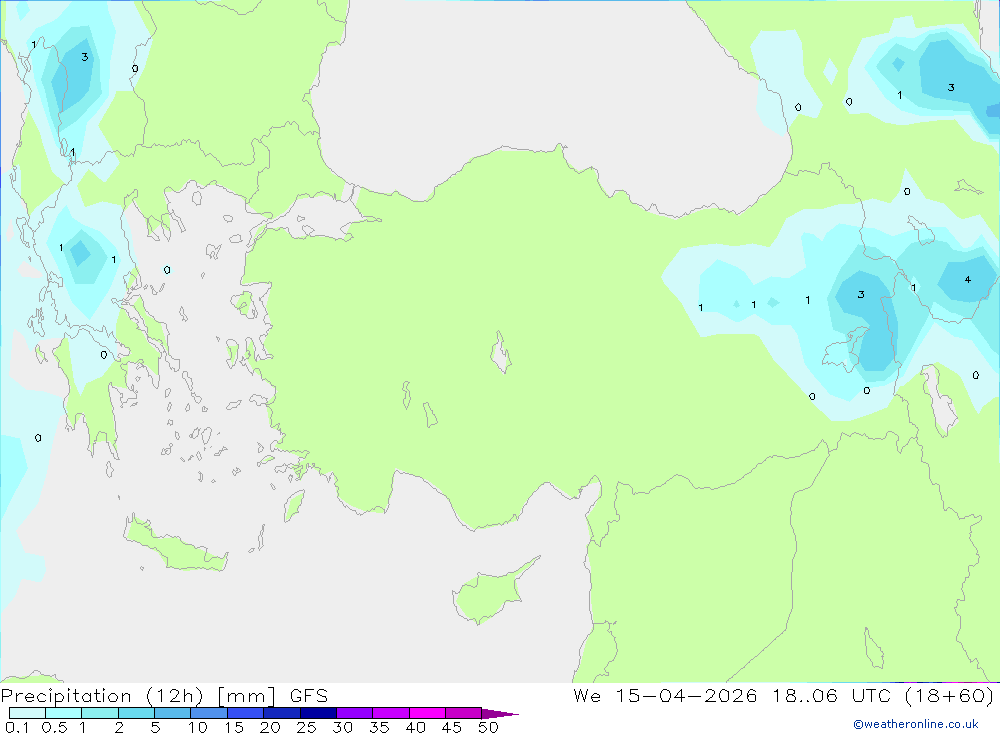
Task: Click the legend label '45'
Action: point(452,727)
